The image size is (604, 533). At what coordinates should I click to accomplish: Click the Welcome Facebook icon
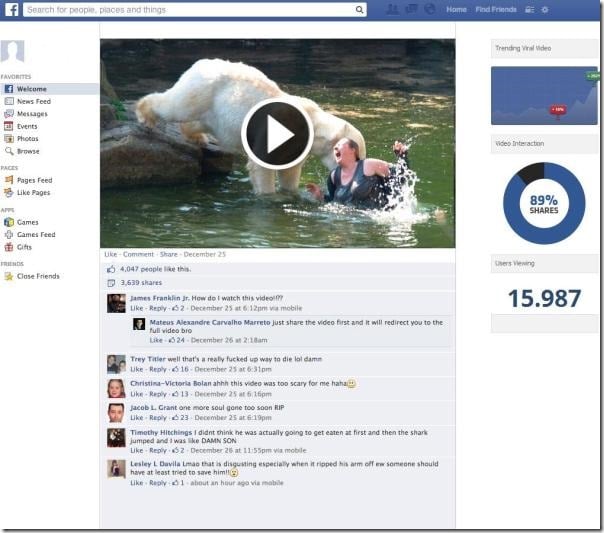8,89
